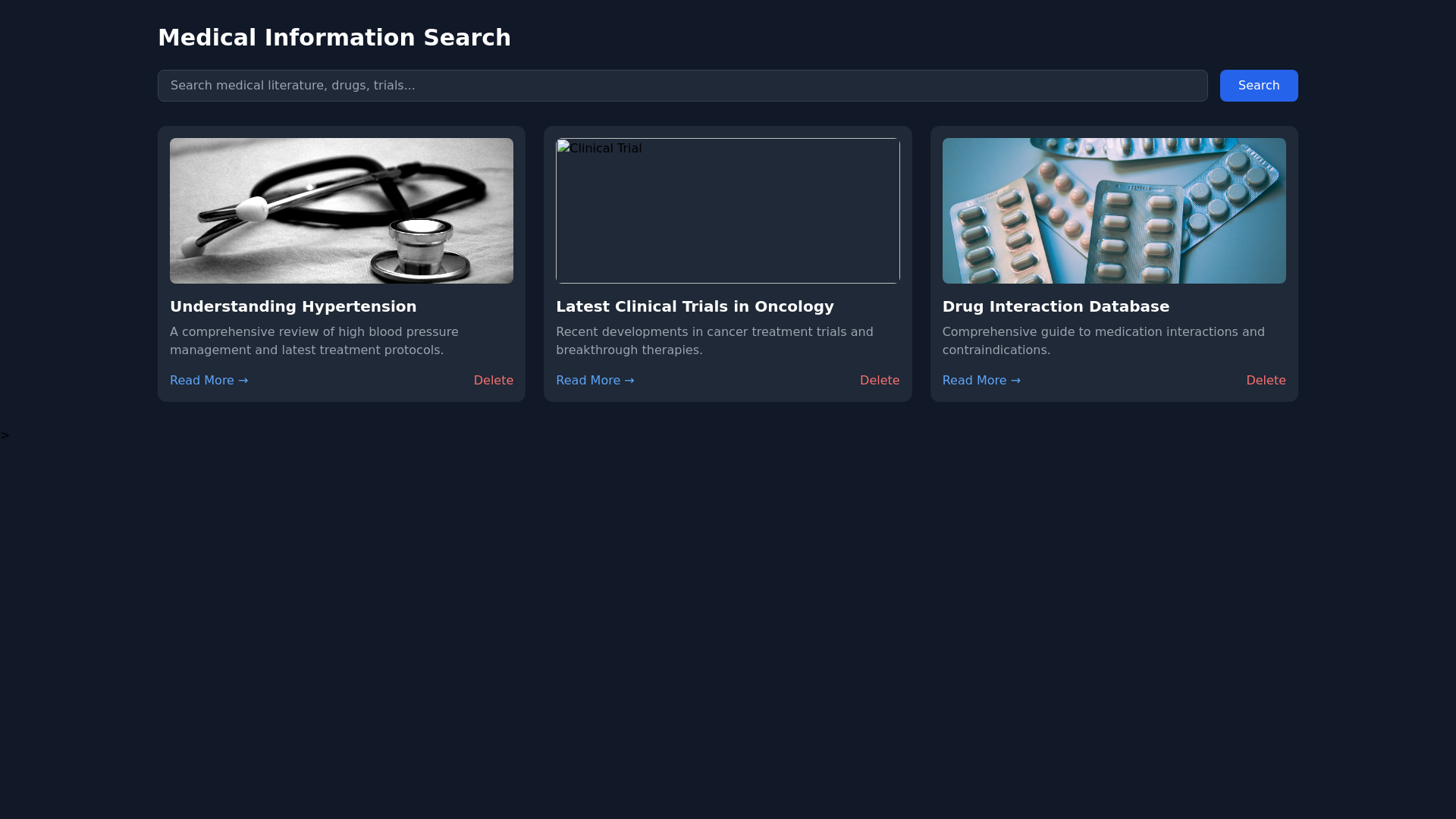Click the Medical Information Search heading
The image size is (1456, 819).
334,37
